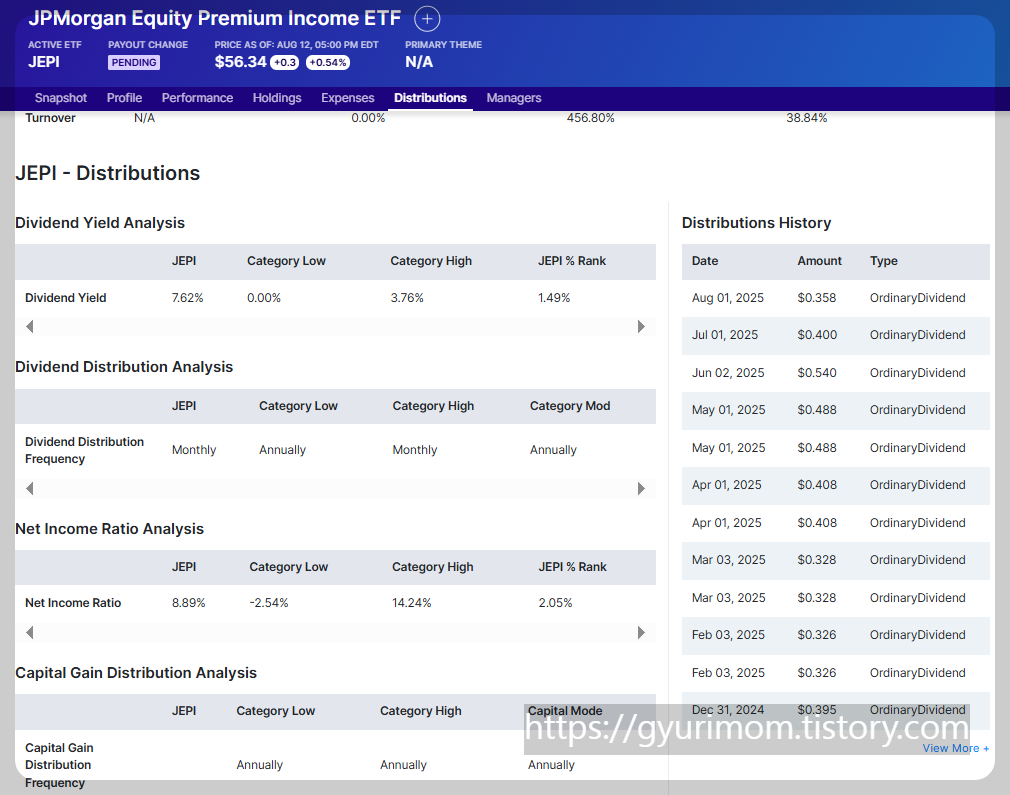Select the Jun 02, 2025 distribution date

click(728, 373)
